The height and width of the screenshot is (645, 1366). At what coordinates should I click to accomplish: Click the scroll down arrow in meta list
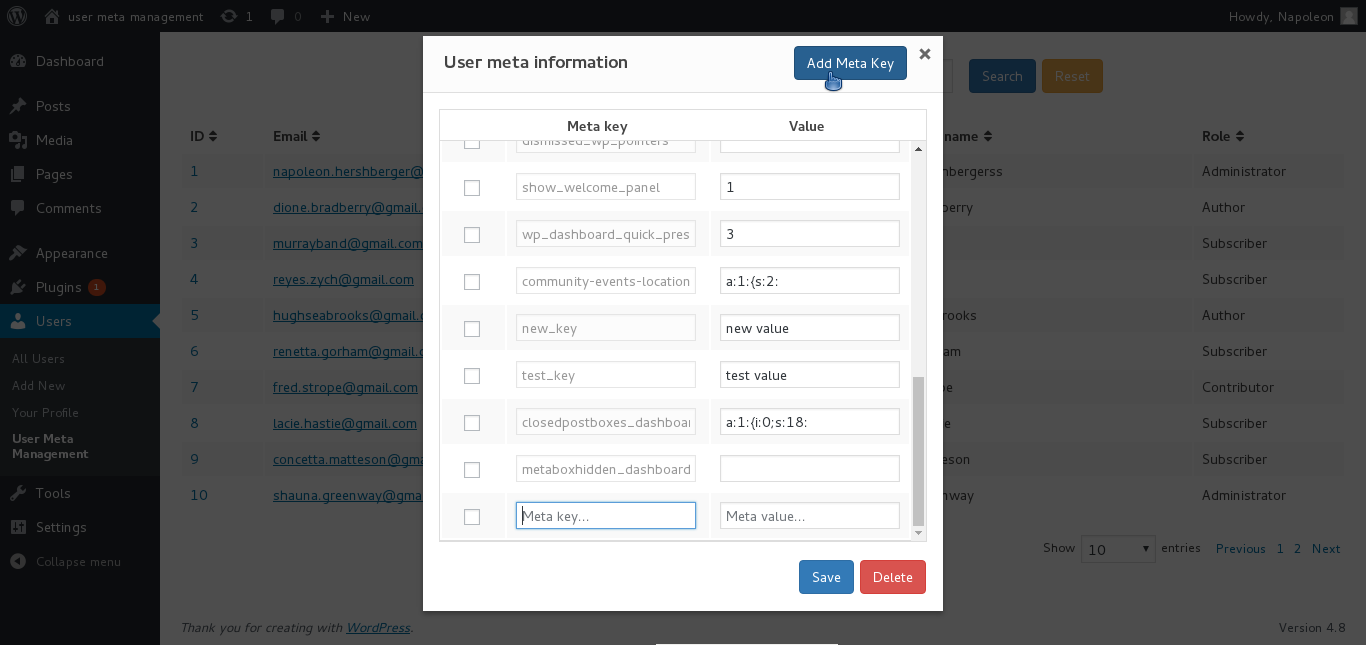pyautogui.click(x=919, y=534)
